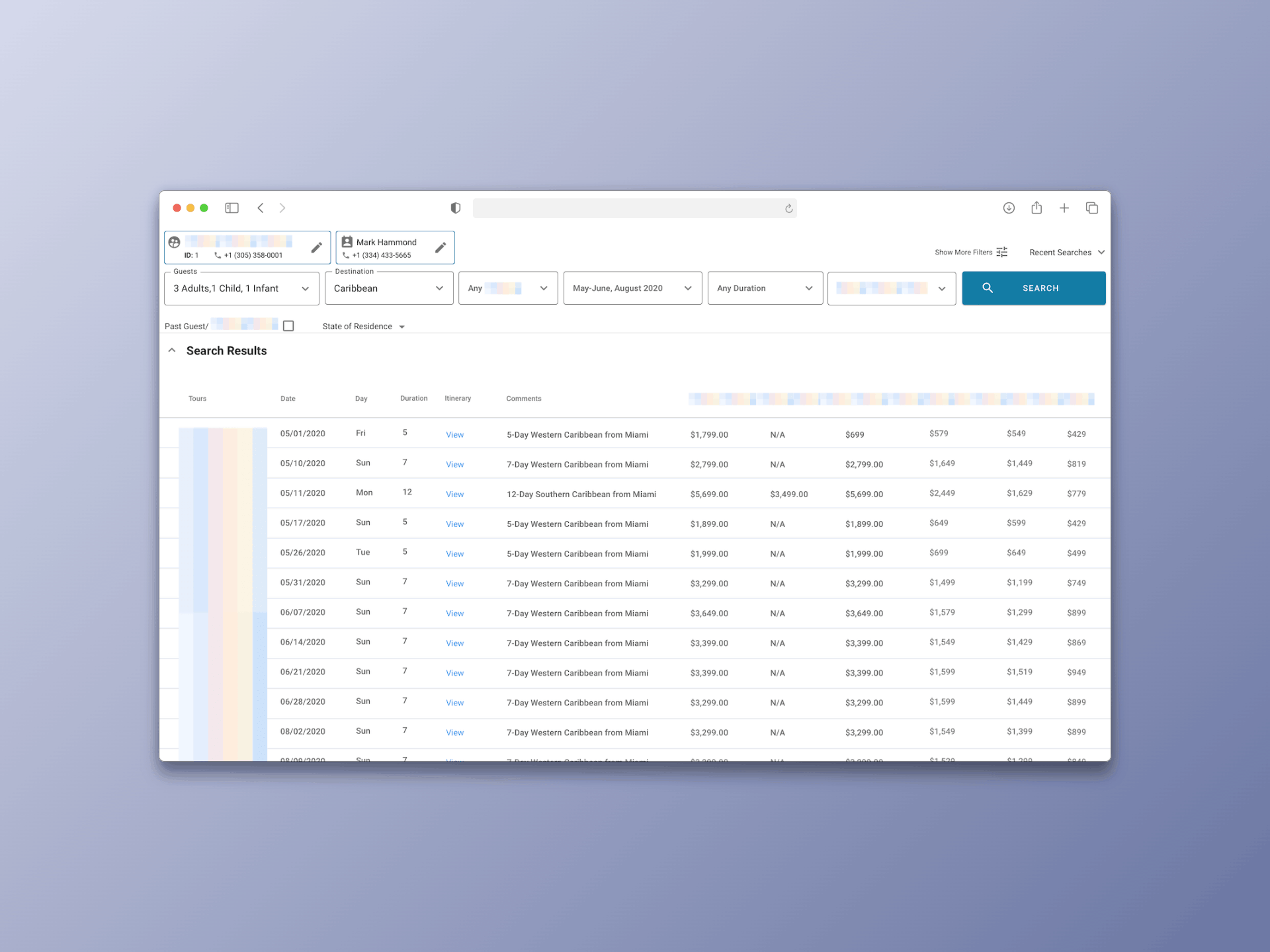The height and width of the screenshot is (952, 1270).
Task: Click the 05/01/2020 date cell
Action: (303, 434)
